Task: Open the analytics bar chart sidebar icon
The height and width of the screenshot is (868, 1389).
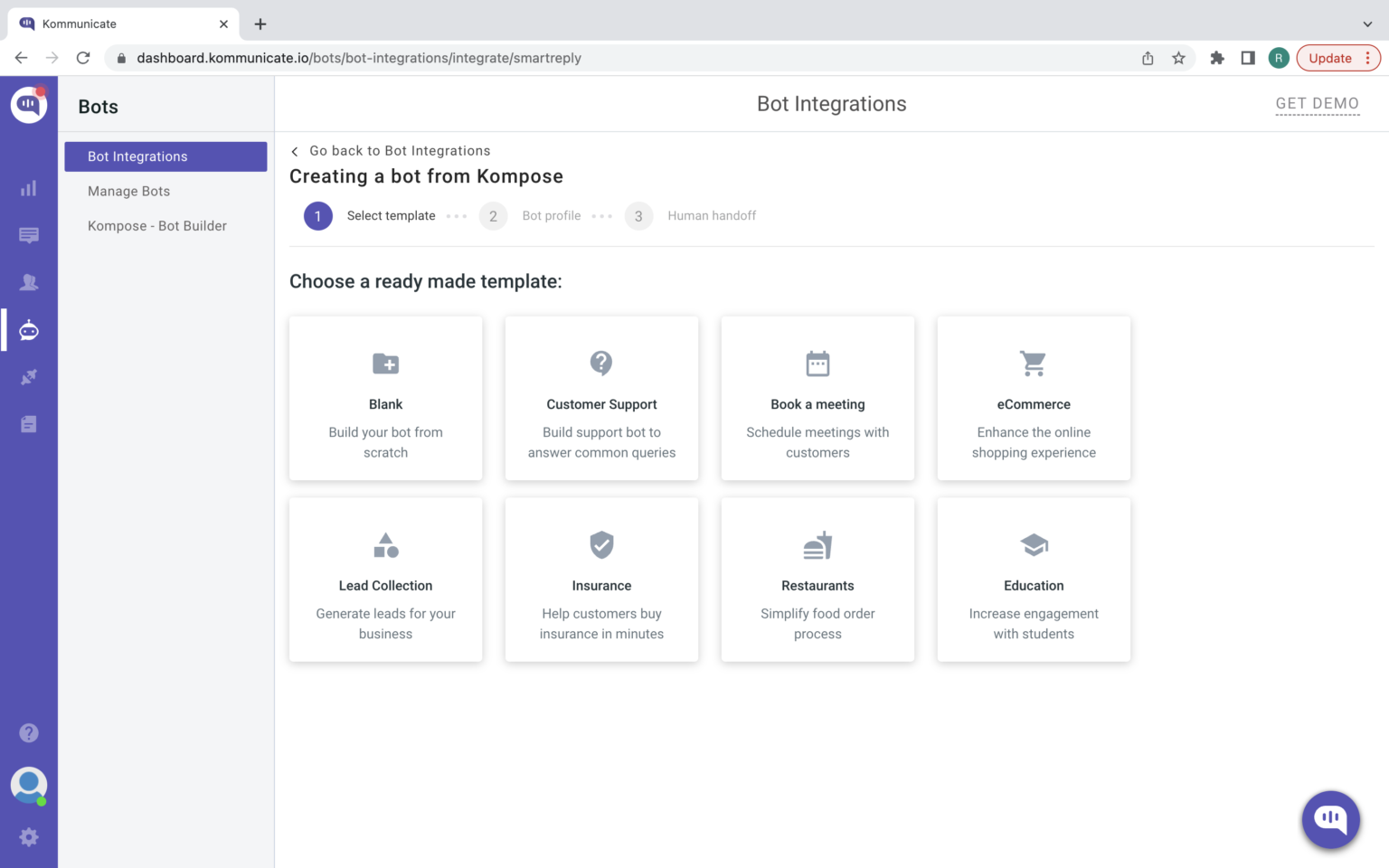Action: pyautogui.click(x=29, y=188)
